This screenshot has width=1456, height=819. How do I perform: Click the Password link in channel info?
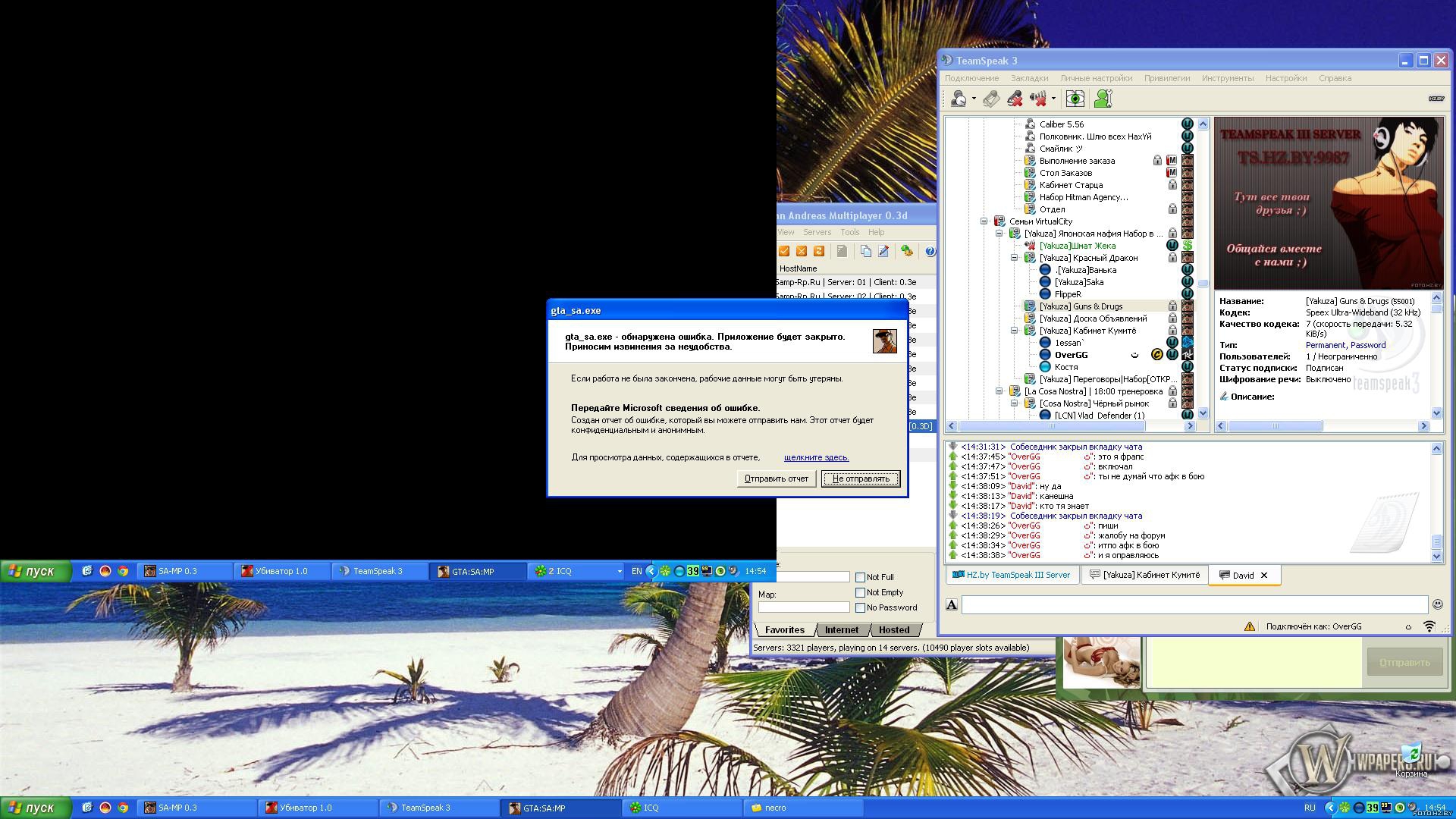pos(1368,345)
